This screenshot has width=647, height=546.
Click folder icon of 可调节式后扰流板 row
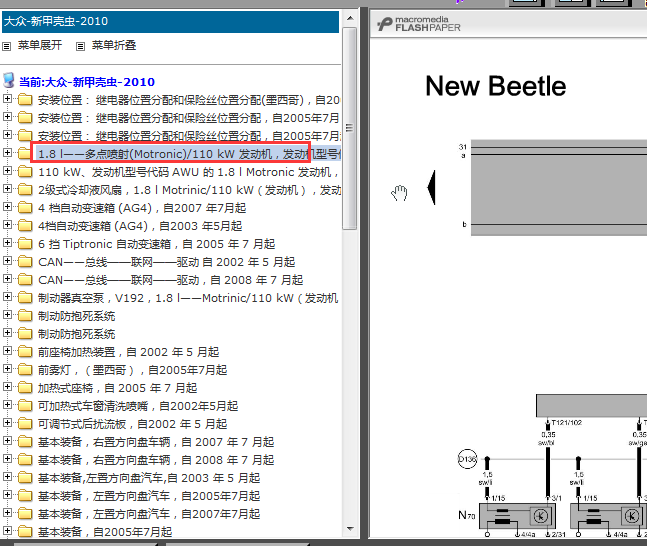[25, 423]
